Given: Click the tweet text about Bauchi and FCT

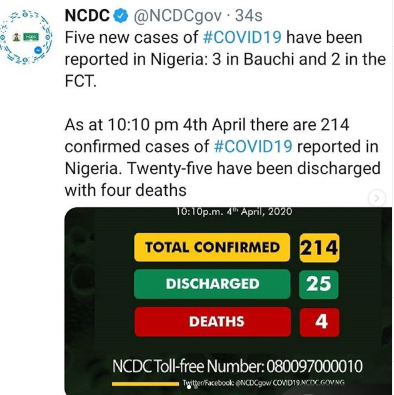Looking at the screenshot, I should coord(225,59).
